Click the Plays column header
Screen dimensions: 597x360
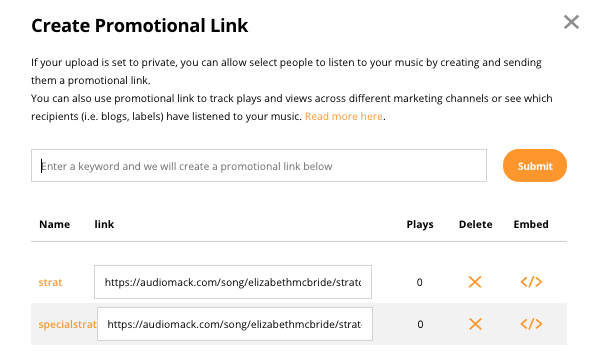tap(420, 225)
